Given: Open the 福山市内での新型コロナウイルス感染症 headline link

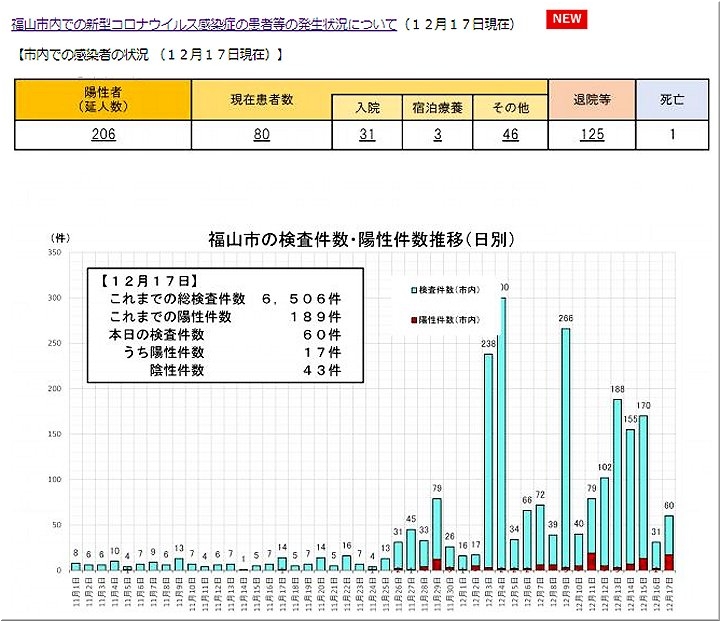Looking at the screenshot, I should pos(205,23).
